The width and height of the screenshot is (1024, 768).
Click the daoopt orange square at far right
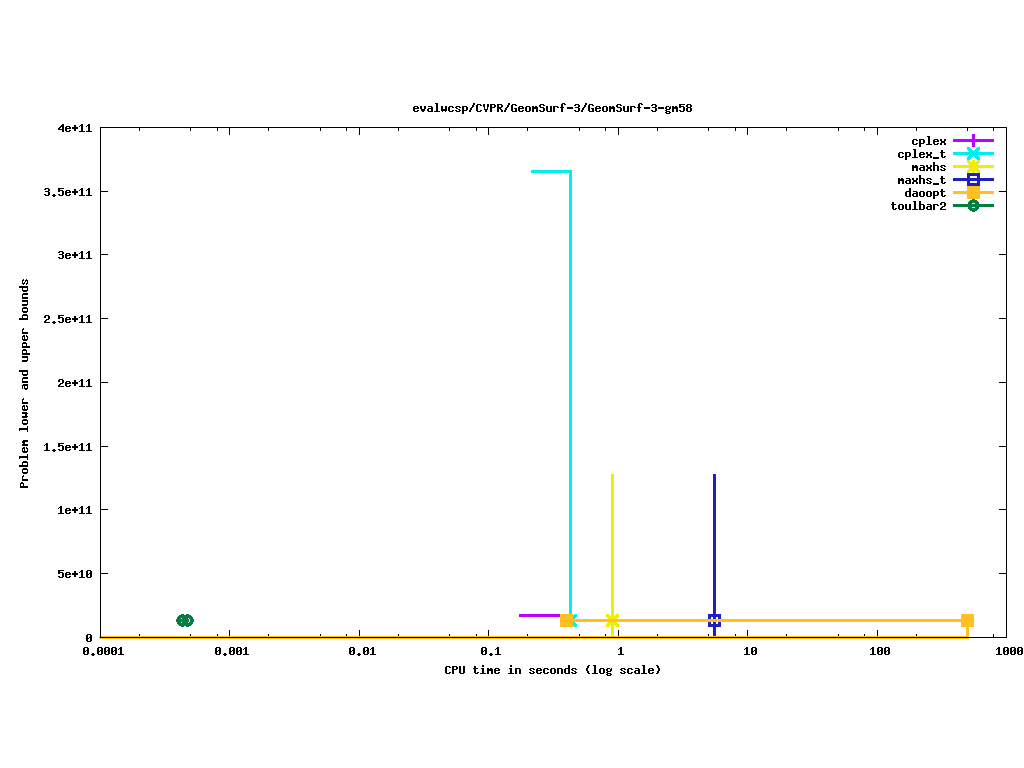pos(967,620)
